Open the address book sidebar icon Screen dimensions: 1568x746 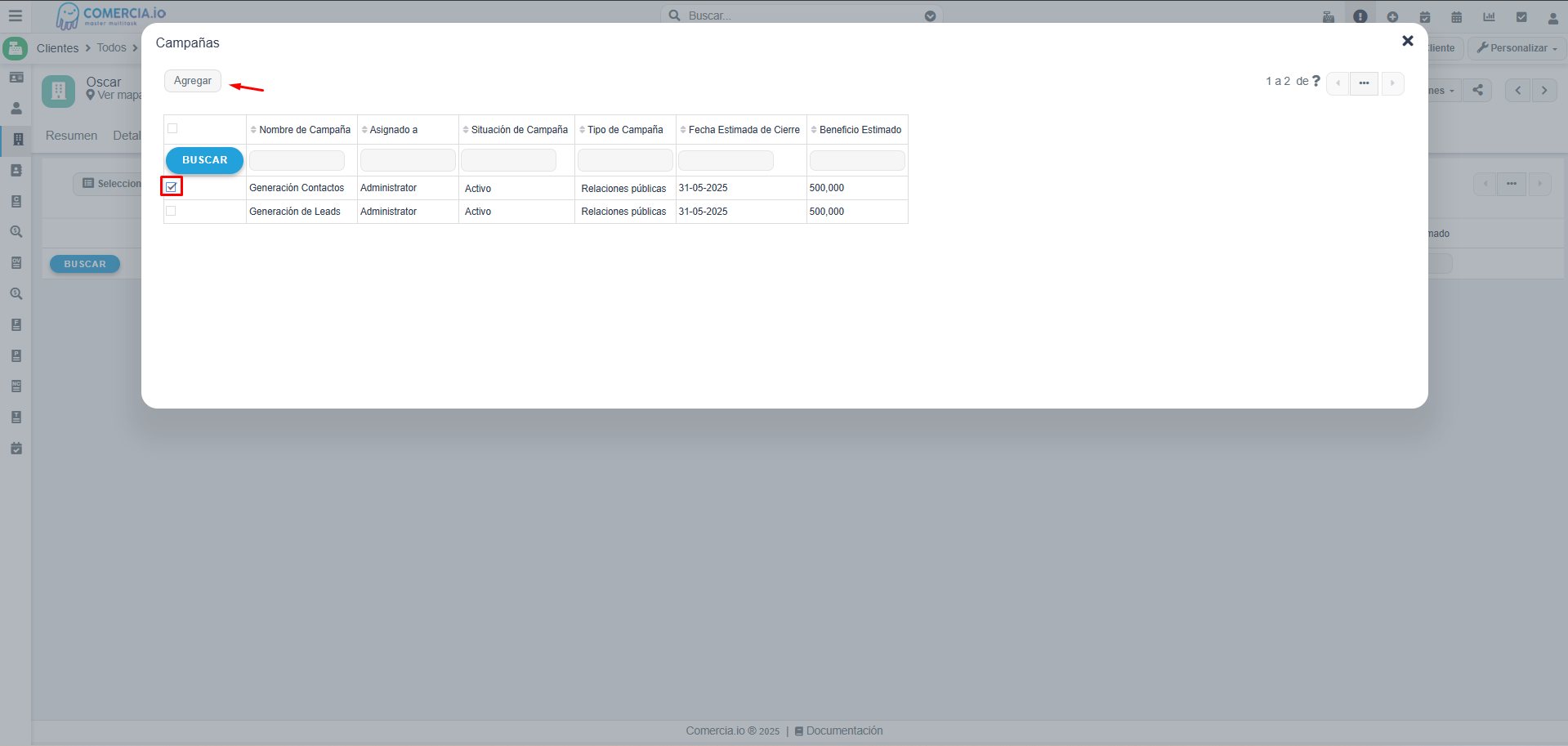tap(16, 170)
